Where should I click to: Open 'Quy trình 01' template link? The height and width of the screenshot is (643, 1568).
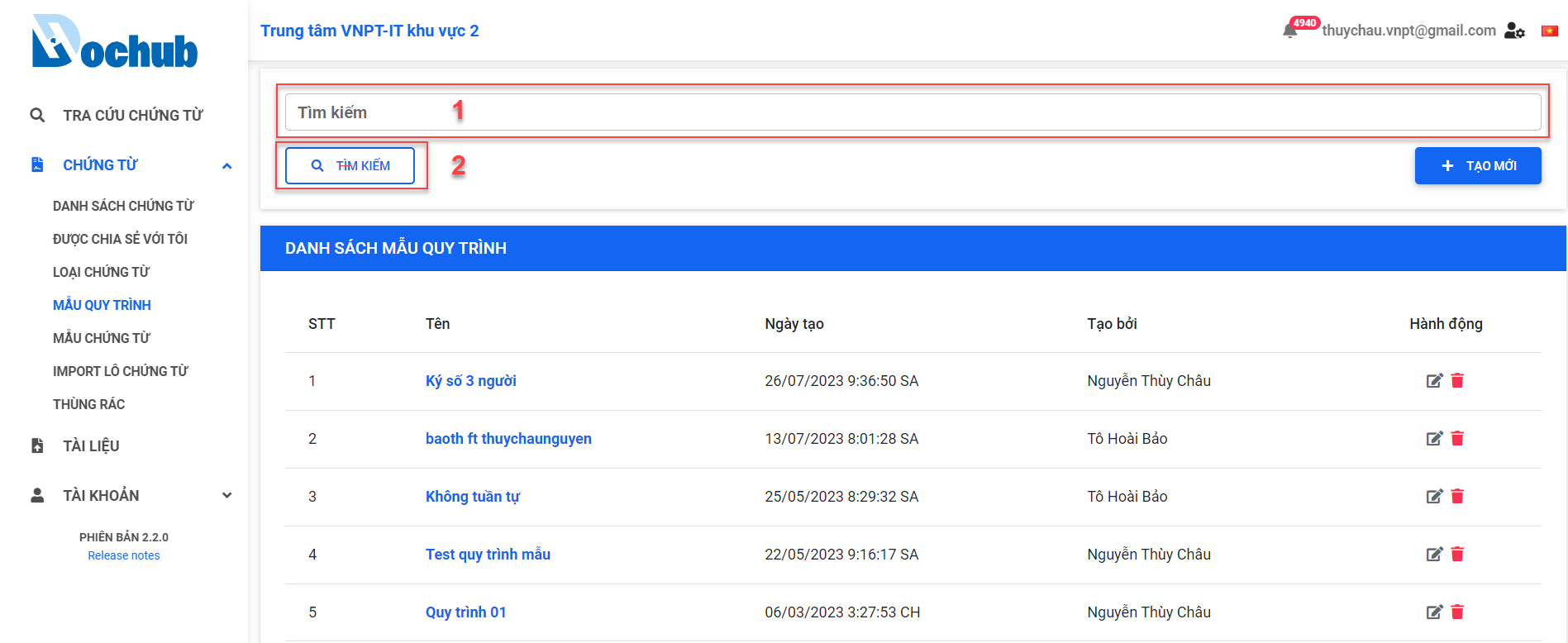tap(465, 612)
